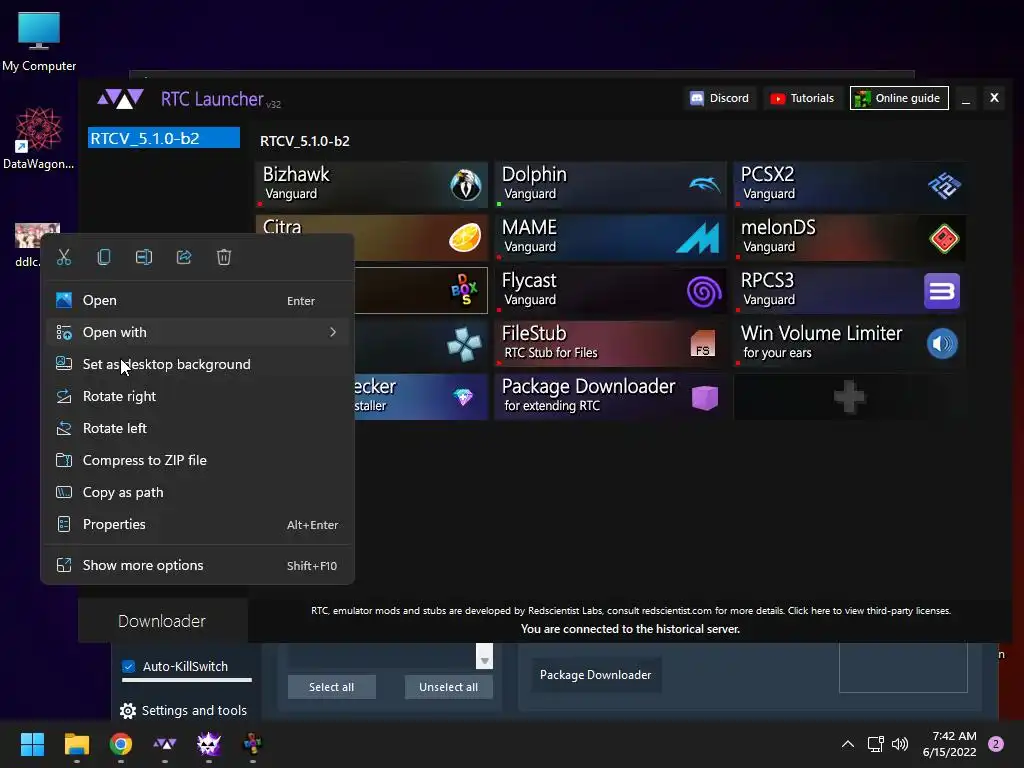Choose Rotate left
This screenshot has width=1024, height=768.
198,428
